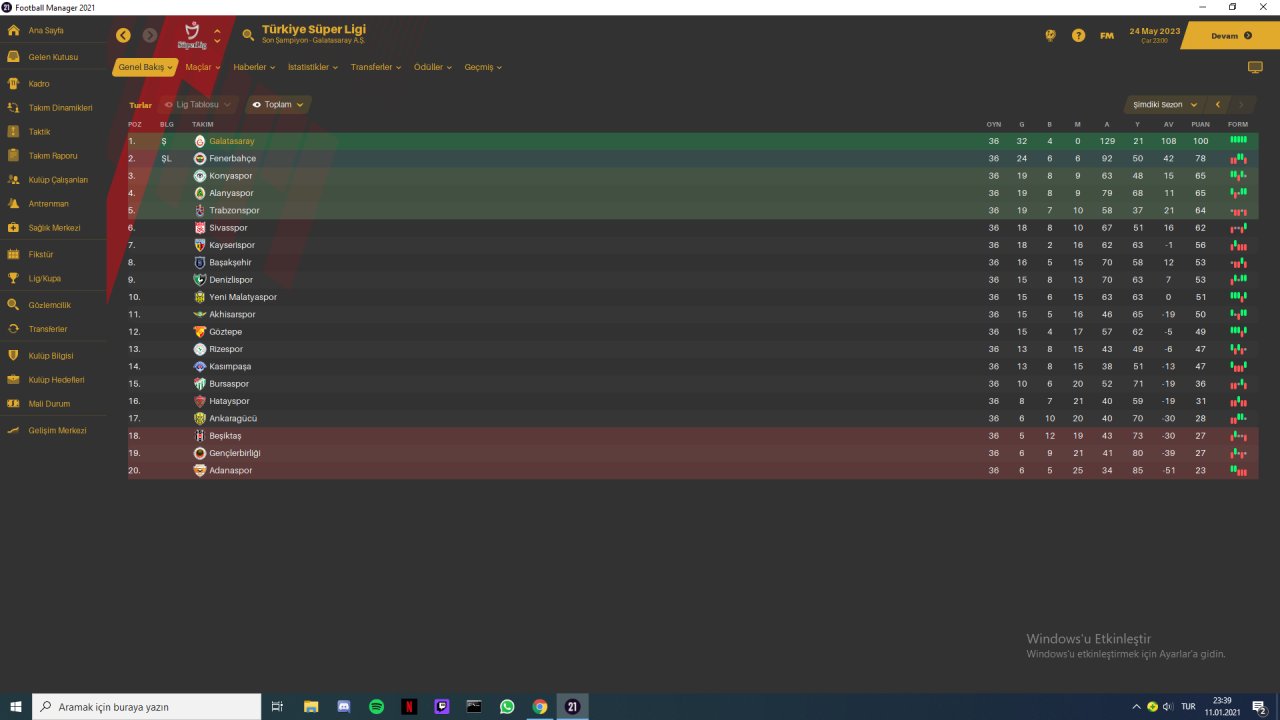Viewport: 1280px width, 720px height.
Task: Click the greyed forward navigation arrow
Action: [150, 35]
